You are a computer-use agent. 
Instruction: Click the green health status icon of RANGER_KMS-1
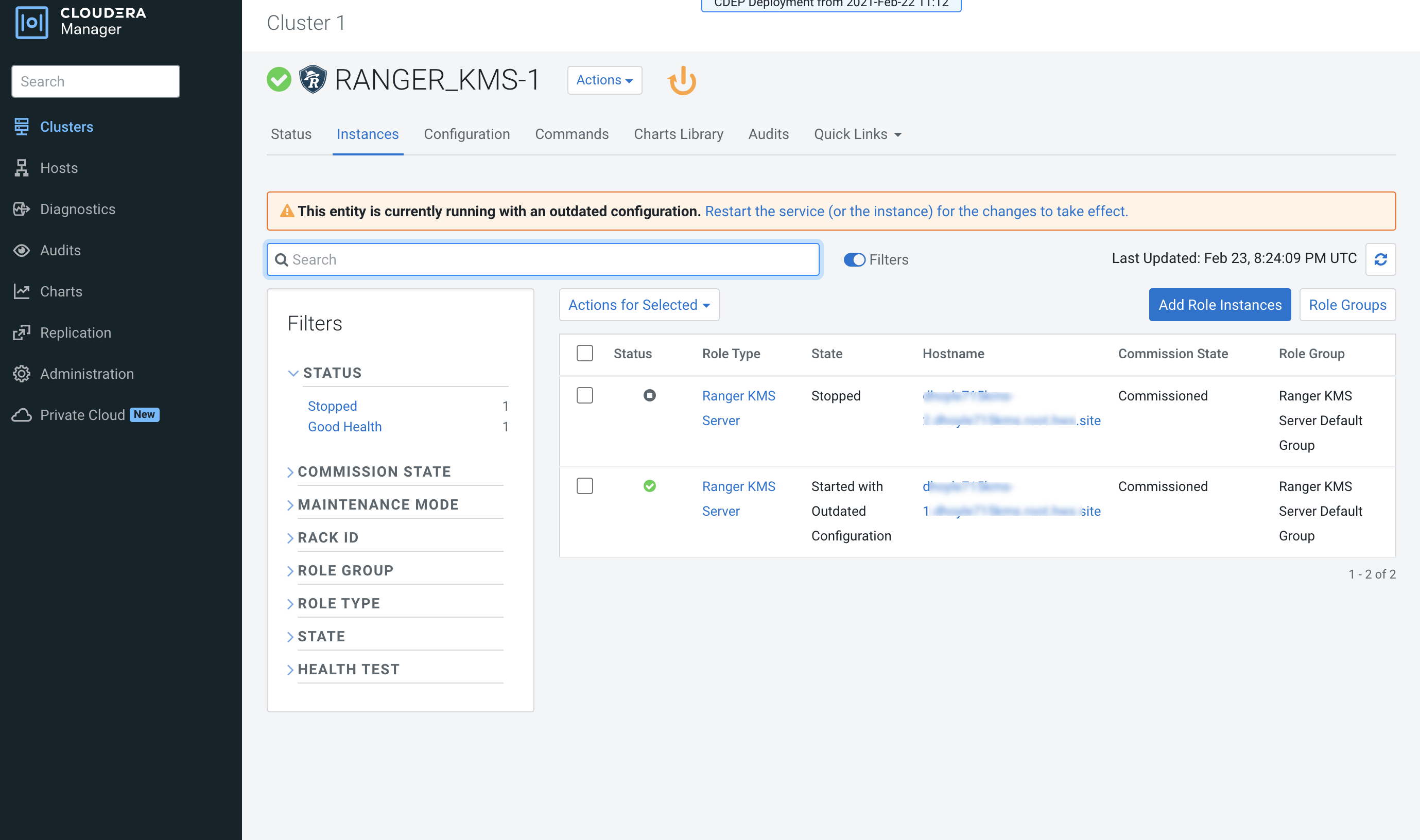point(279,80)
